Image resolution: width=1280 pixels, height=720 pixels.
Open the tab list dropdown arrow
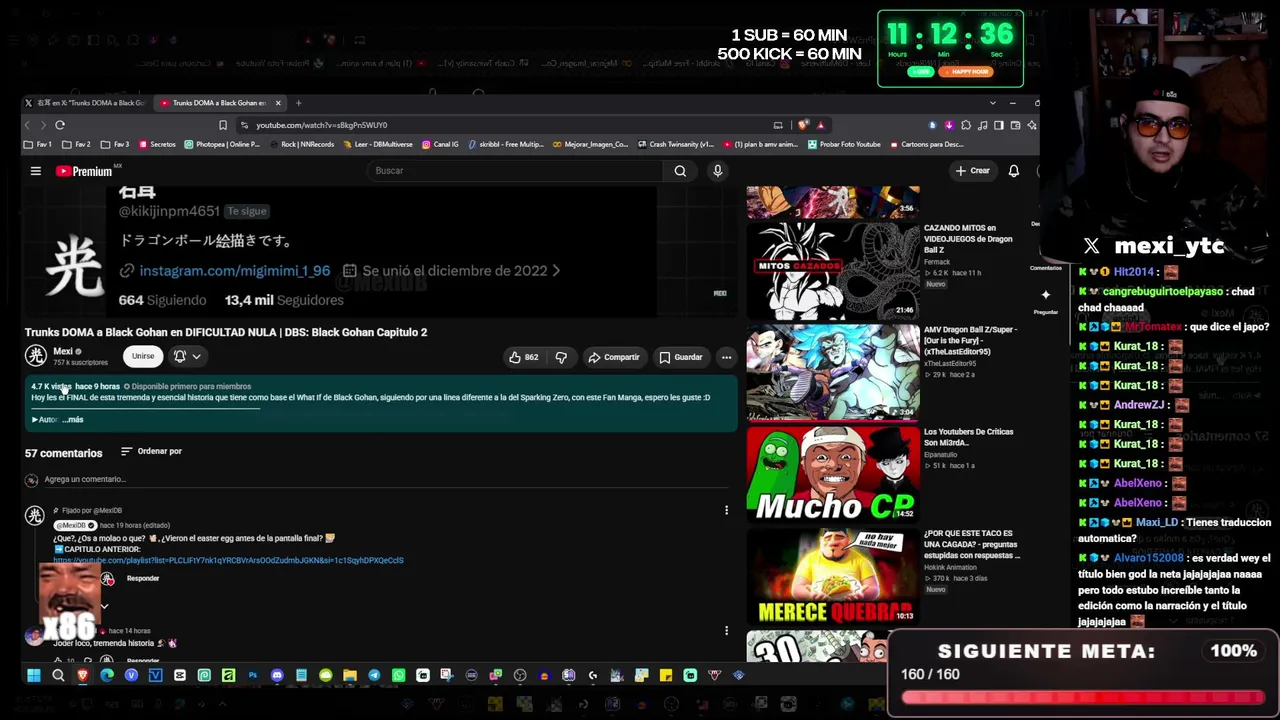pyautogui.click(x=992, y=103)
